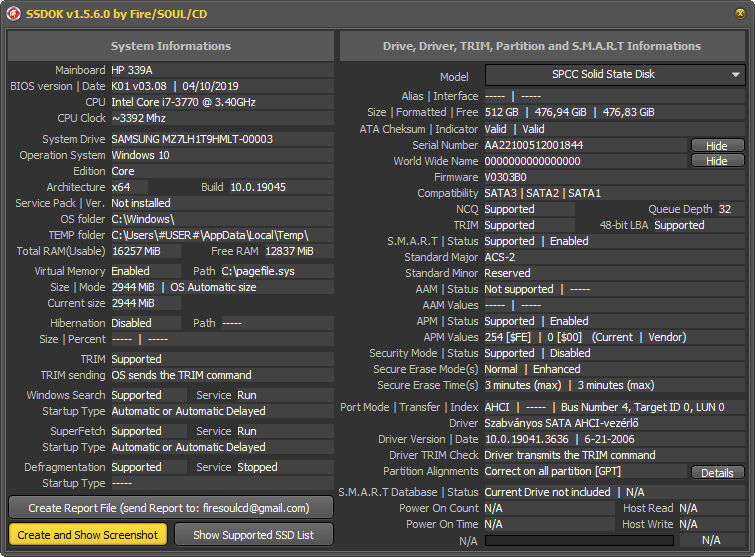This screenshot has height=557, width=755.
Task: Click APM Values 254 [$FE]
Action: (508, 337)
